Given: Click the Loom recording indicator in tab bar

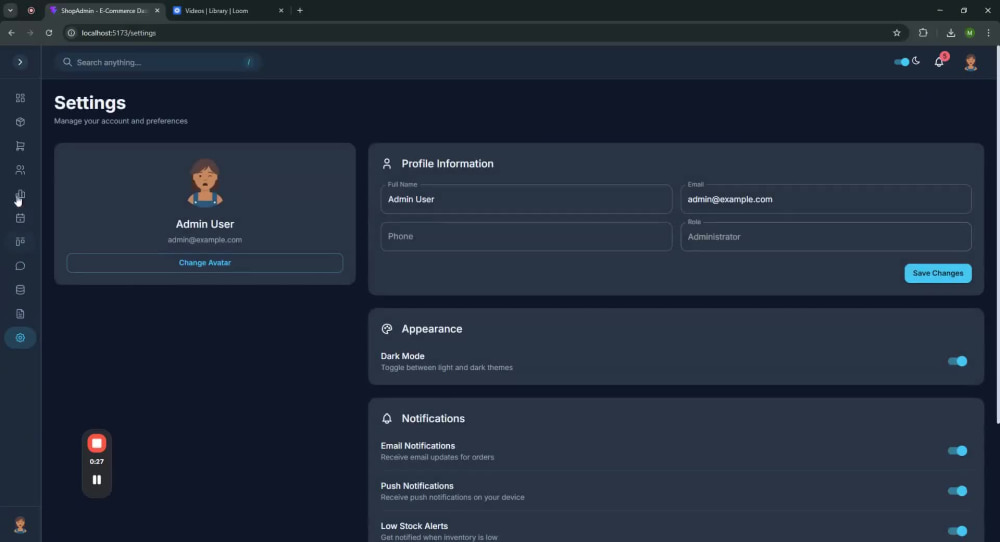Looking at the screenshot, I should click(31, 11).
